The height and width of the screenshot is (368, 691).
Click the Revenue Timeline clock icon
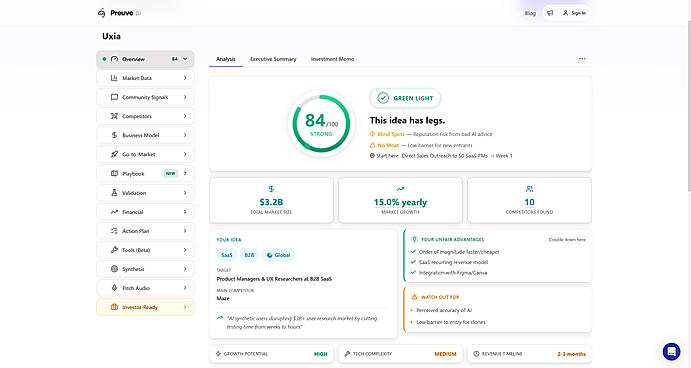476,354
